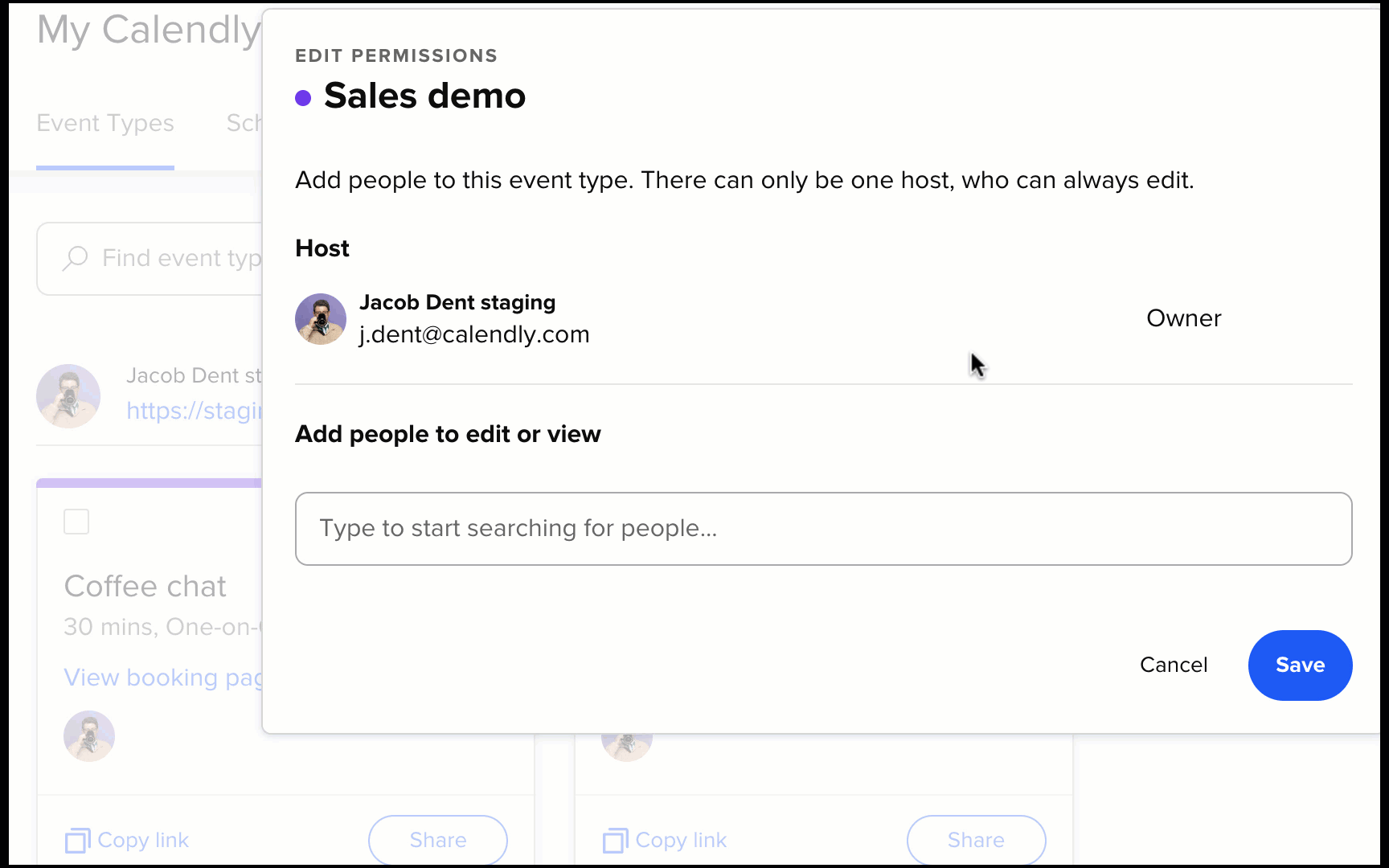
Task: Save the Sales demo permission changes
Action: pos(1300,665)
